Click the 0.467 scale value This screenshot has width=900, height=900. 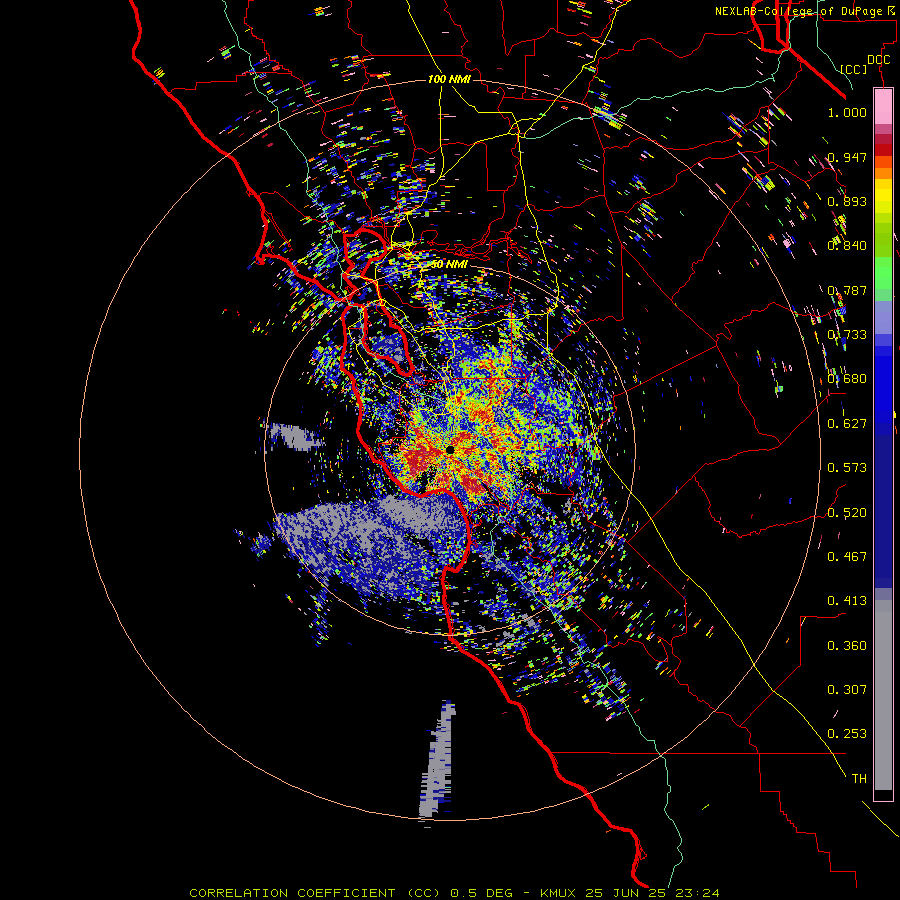click(x=847, y=557)
